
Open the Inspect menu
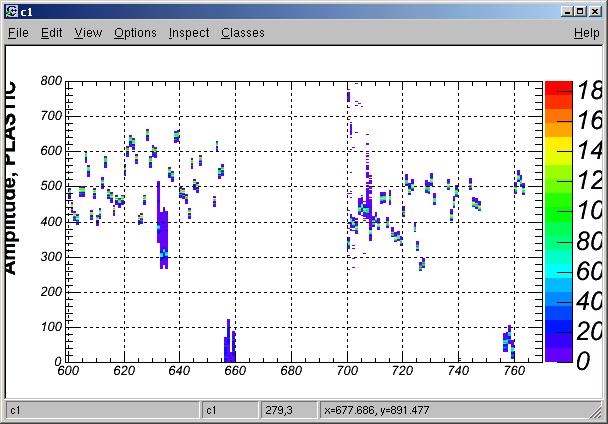[x=189, y=33]
